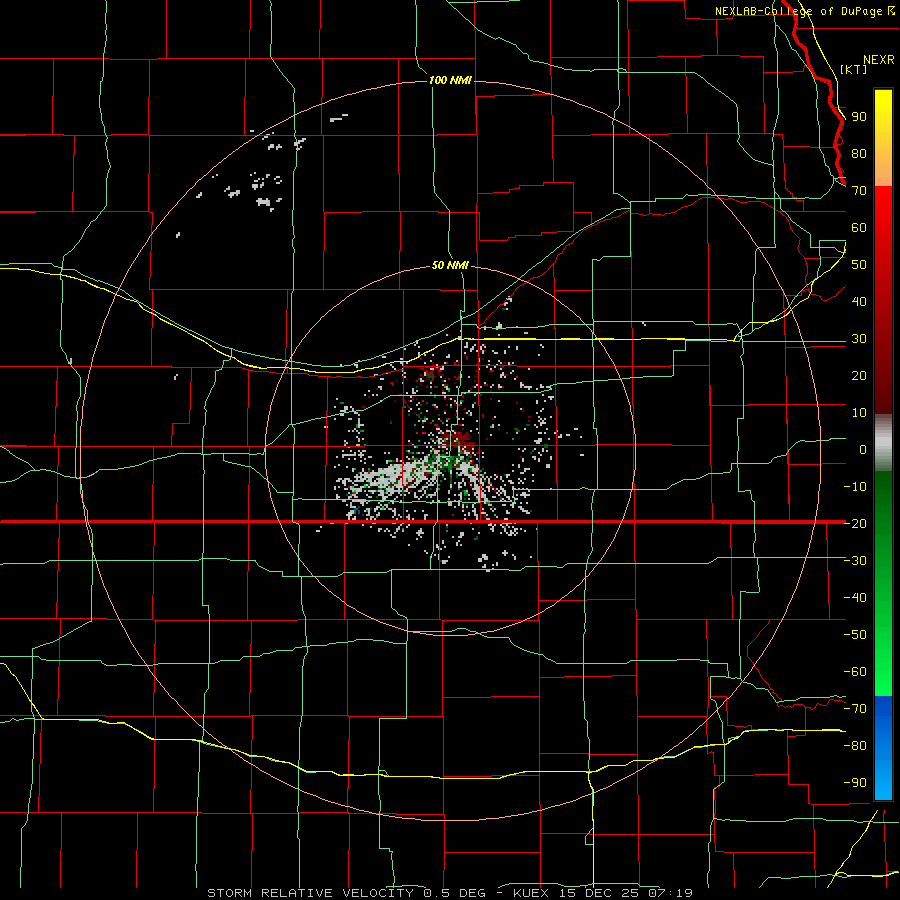This screenshot has width=900, height=900.
Task: Select the -70 scale value
Action: point(855,708)
